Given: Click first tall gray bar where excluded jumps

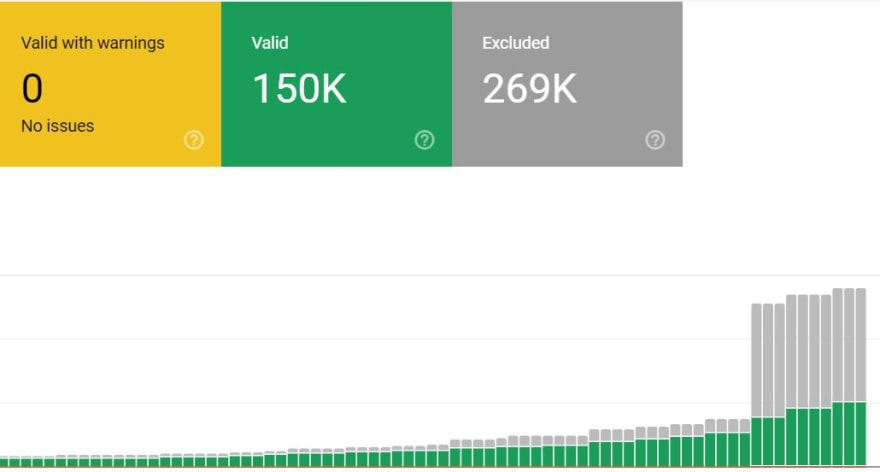Looking at the screenshot, I should tap(757, 360).
